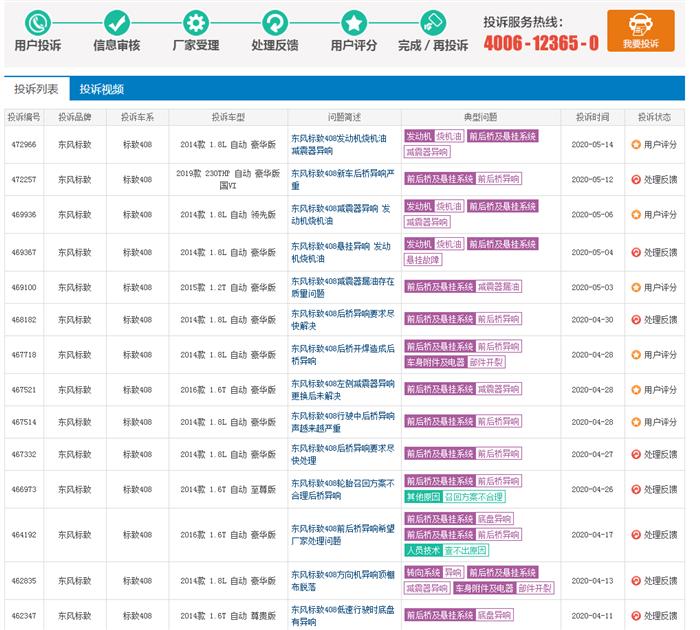This screenshot has width=700, height=630.
Task: Click the 完成/再投诉 step icon
Action: pyautogui.click(x=433, y=23)
